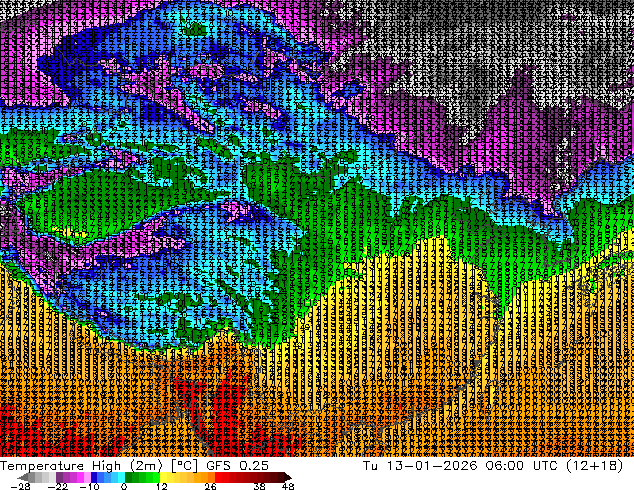Click the '38' legend scale value

click(260, 486)
